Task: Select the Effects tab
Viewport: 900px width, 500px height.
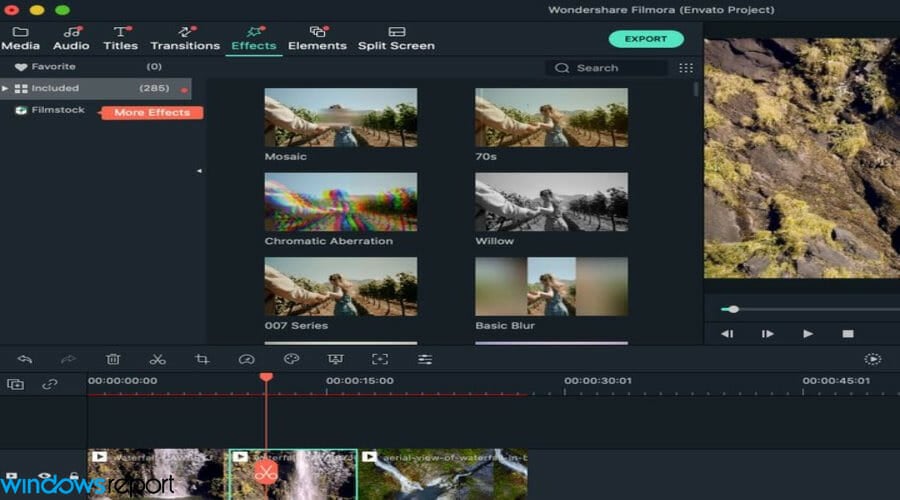Action: tap(254, 38)
